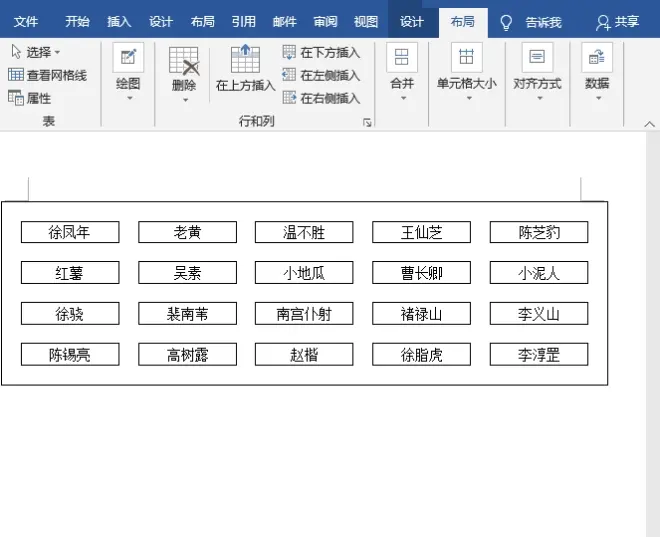660x537 pixels.
Task: Open table 属性 properties
Action: point(29,98)
